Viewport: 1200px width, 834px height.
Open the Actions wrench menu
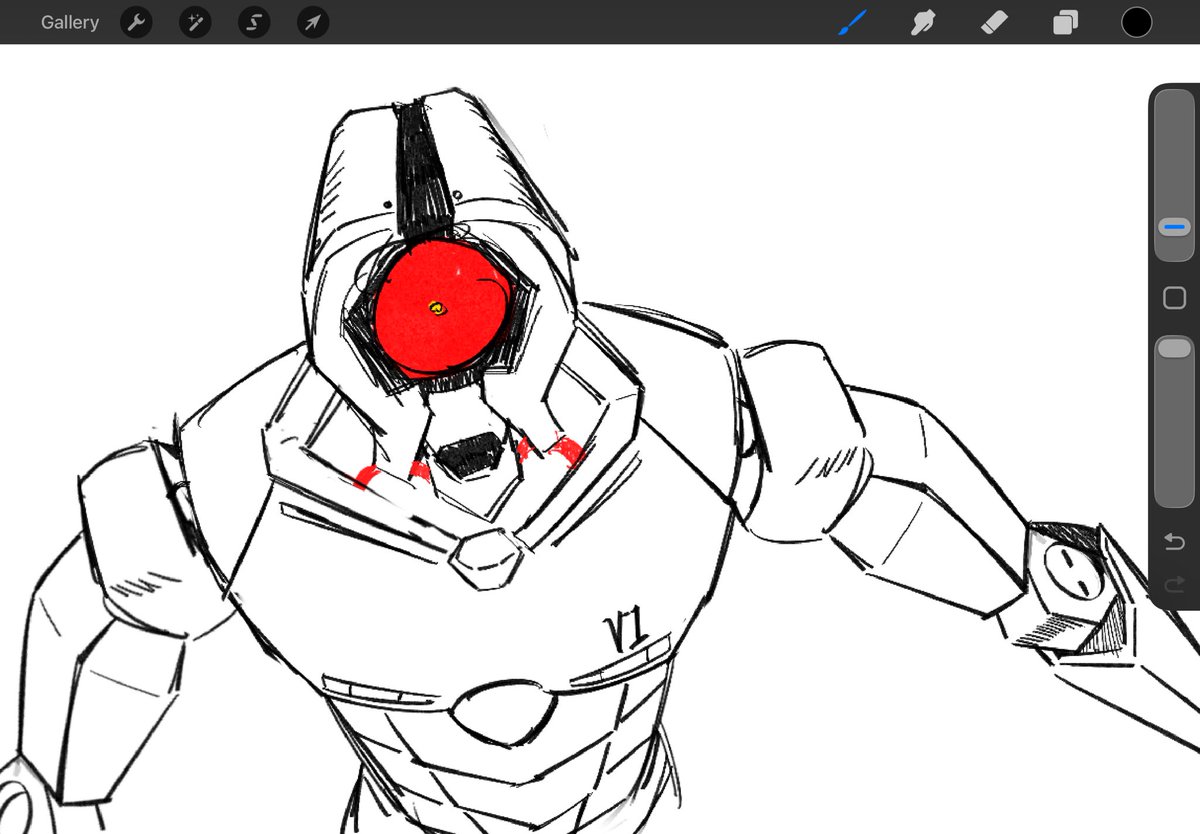coord(136,22)
